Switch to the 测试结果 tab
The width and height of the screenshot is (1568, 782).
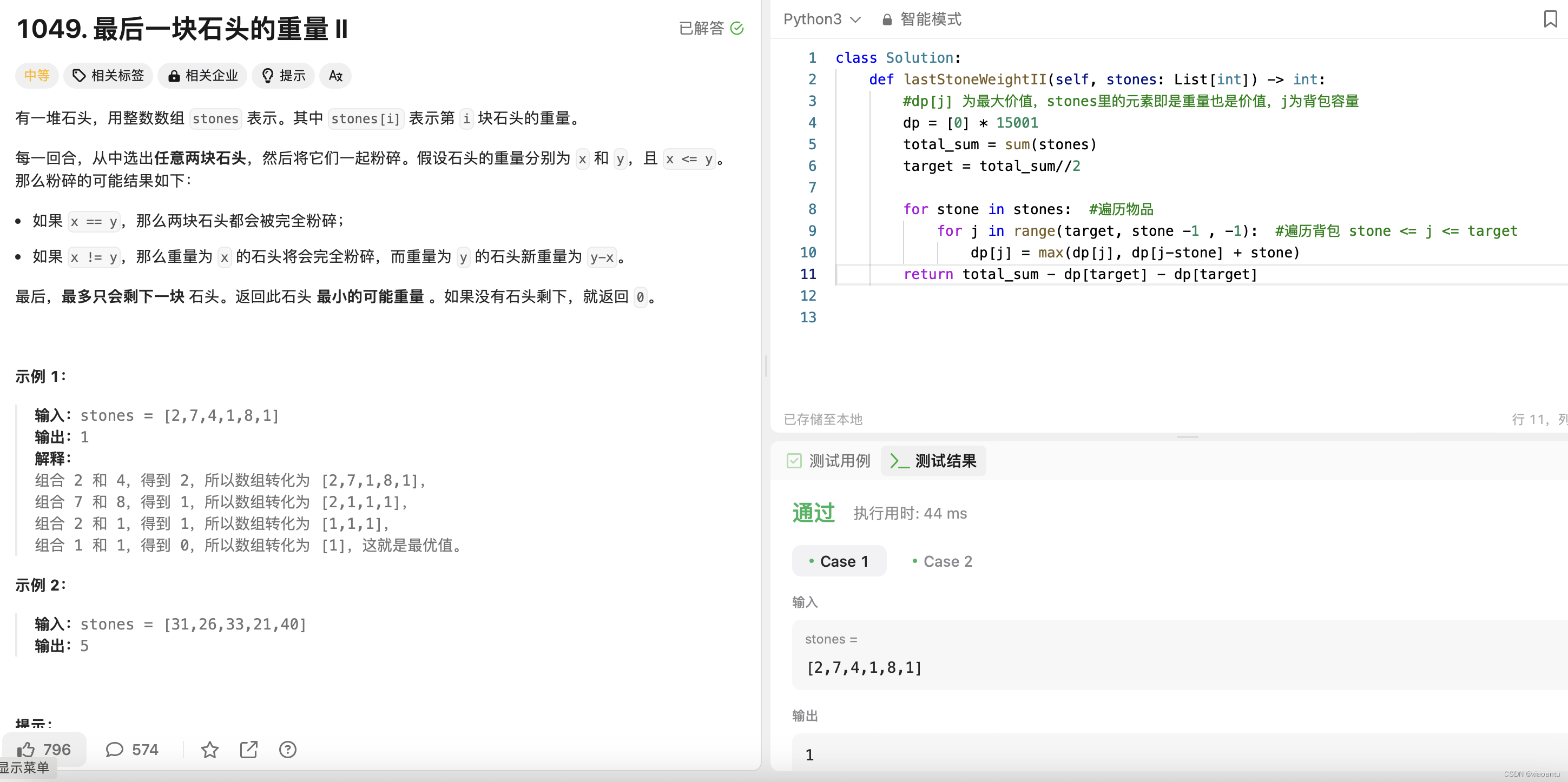(933, 461)
